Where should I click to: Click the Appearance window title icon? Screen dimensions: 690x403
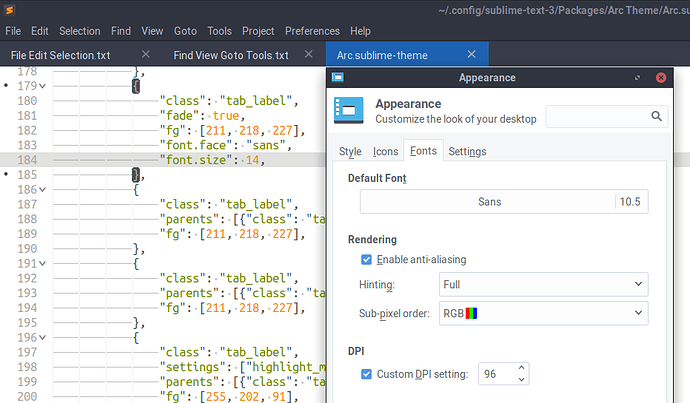click(x=338, y=77)
